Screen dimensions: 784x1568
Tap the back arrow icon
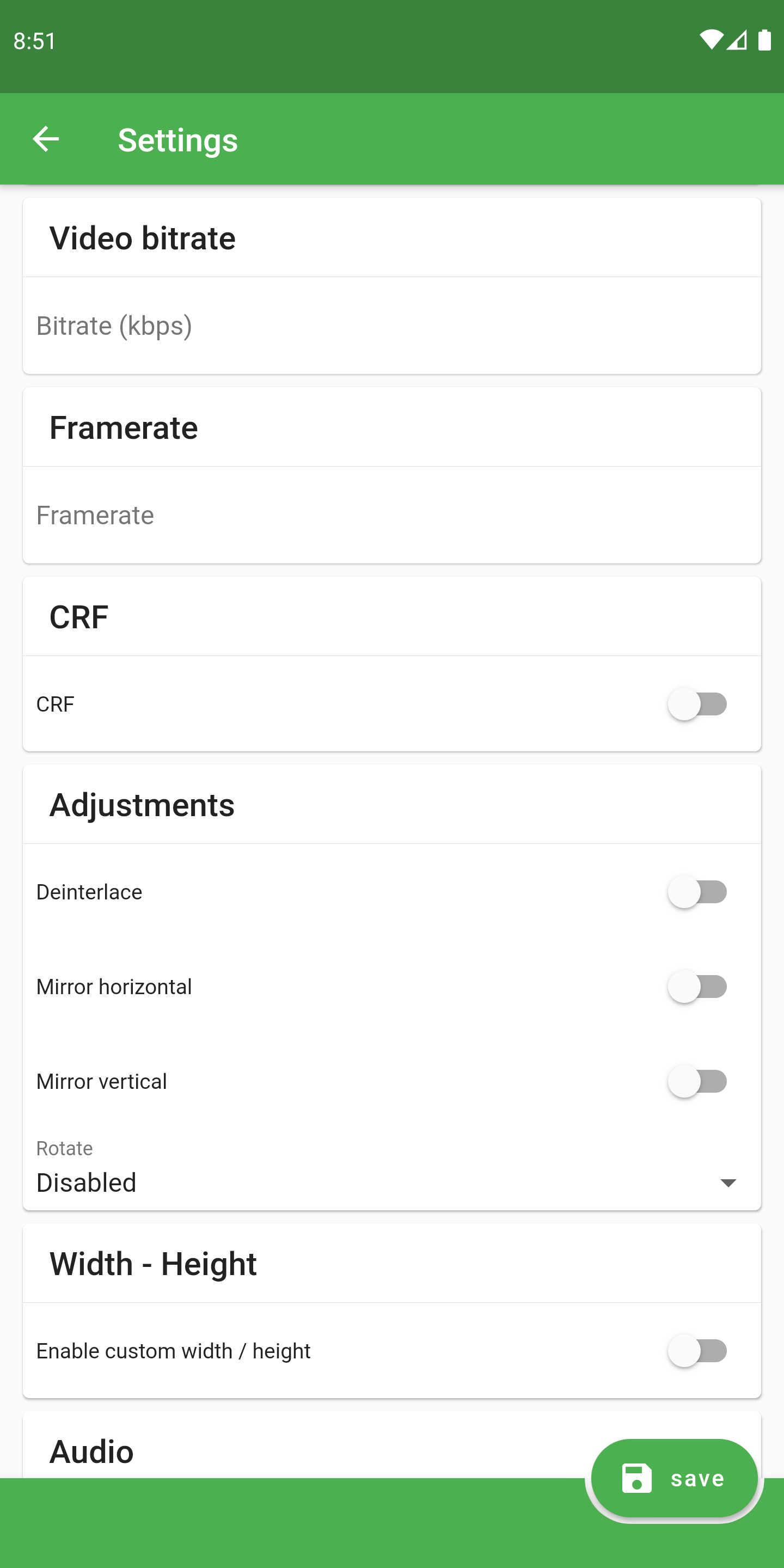[46, 139]
